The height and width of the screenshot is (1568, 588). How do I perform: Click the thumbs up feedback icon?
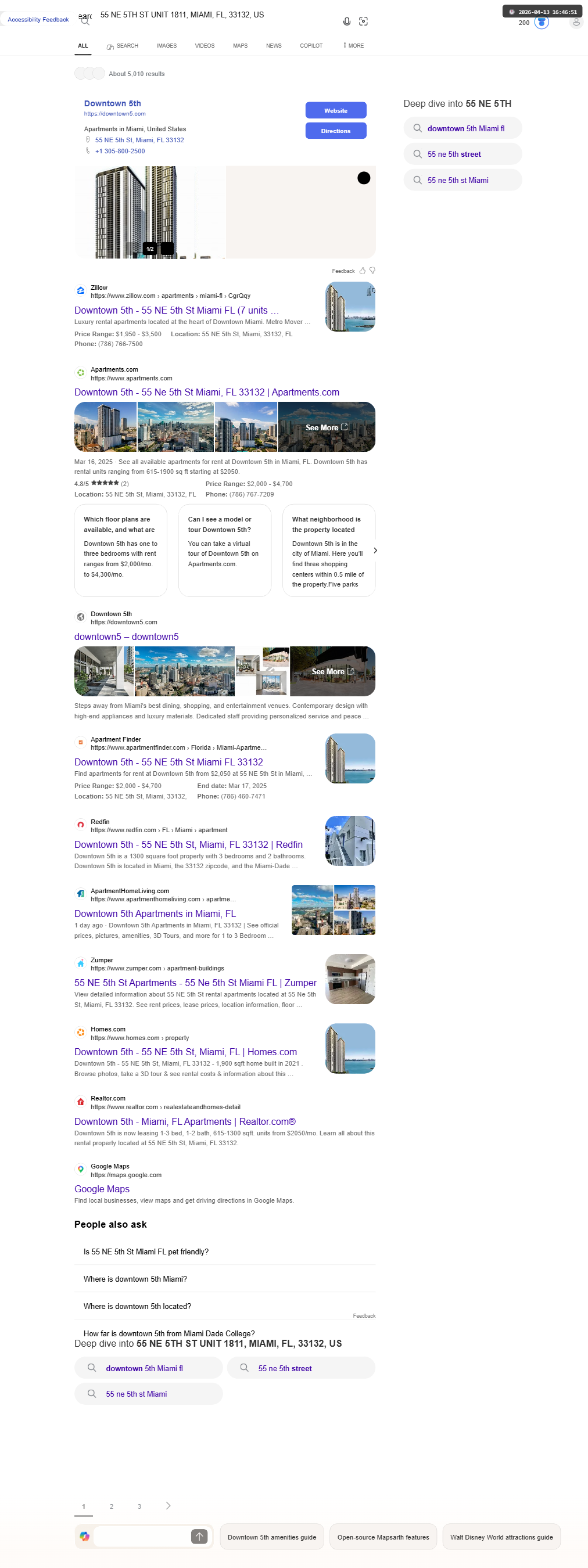pos(363,271)
